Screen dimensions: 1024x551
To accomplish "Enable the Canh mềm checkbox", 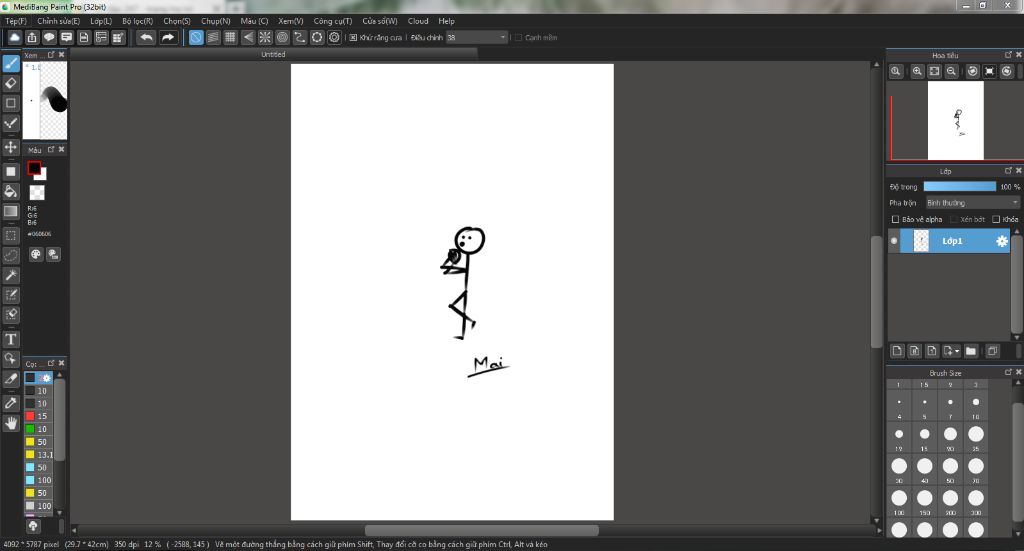I will coord(519,38).
